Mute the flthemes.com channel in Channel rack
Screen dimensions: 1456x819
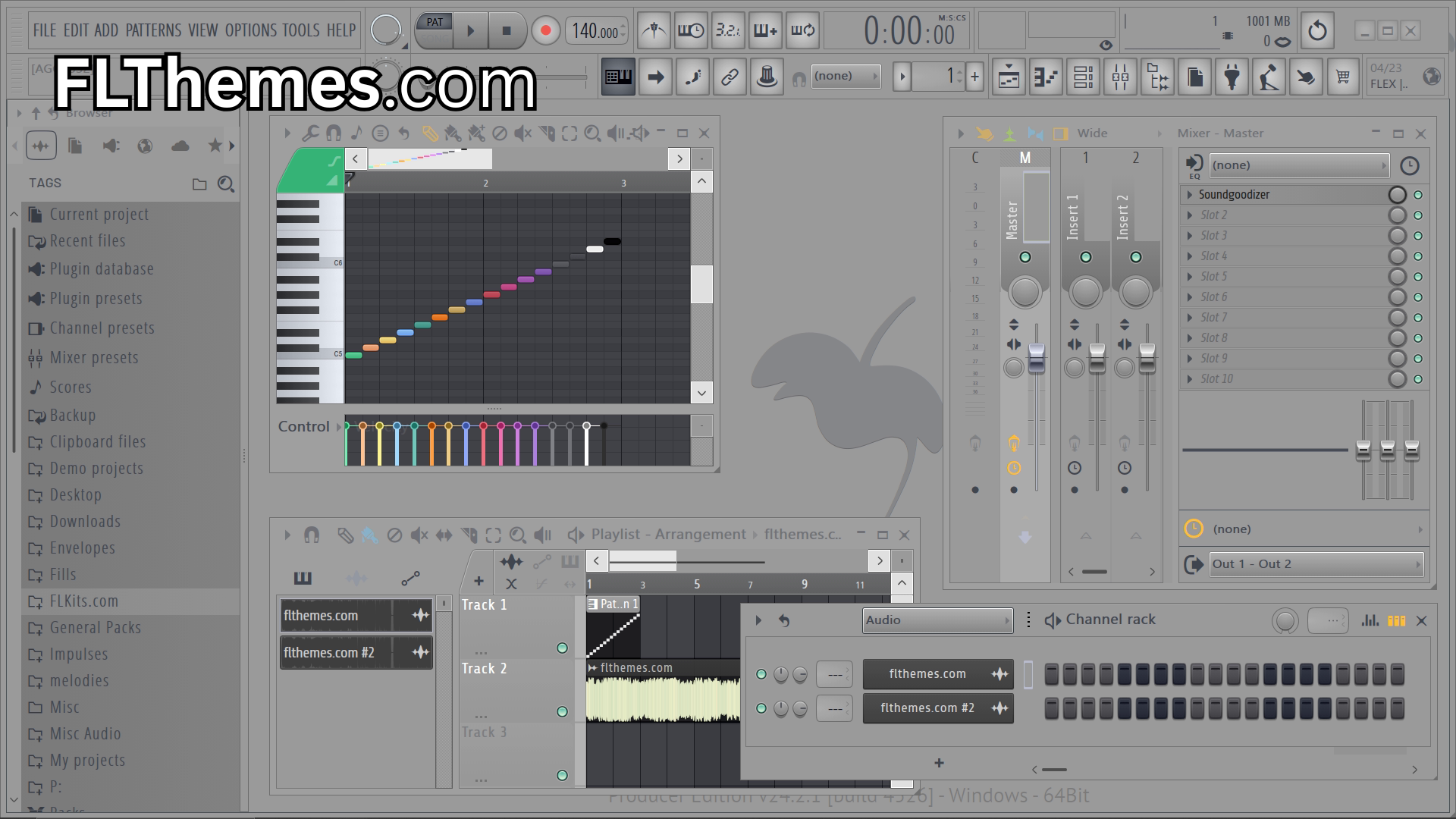click(761, 674)
